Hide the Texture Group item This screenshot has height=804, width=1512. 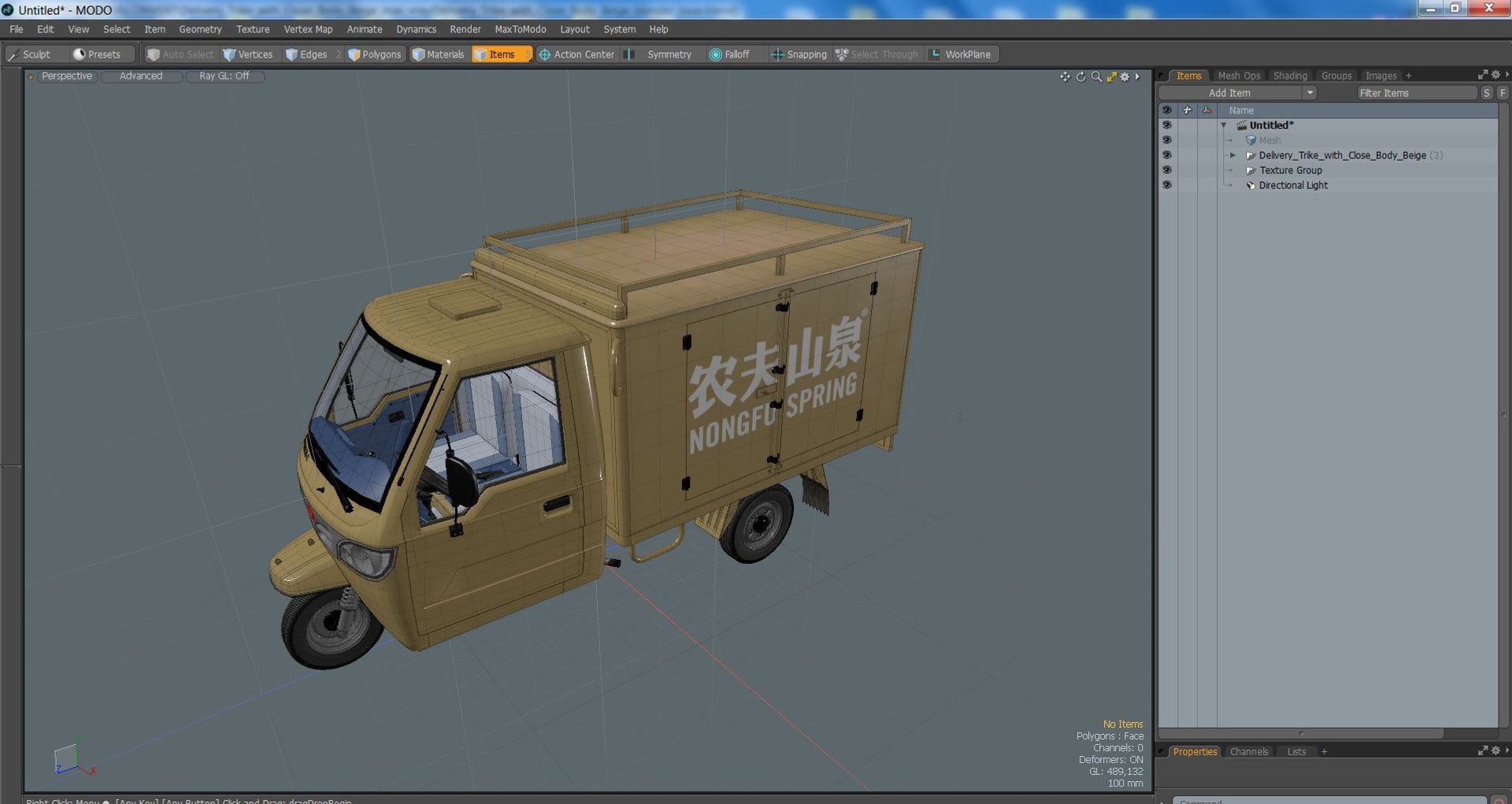(1166, 170)
